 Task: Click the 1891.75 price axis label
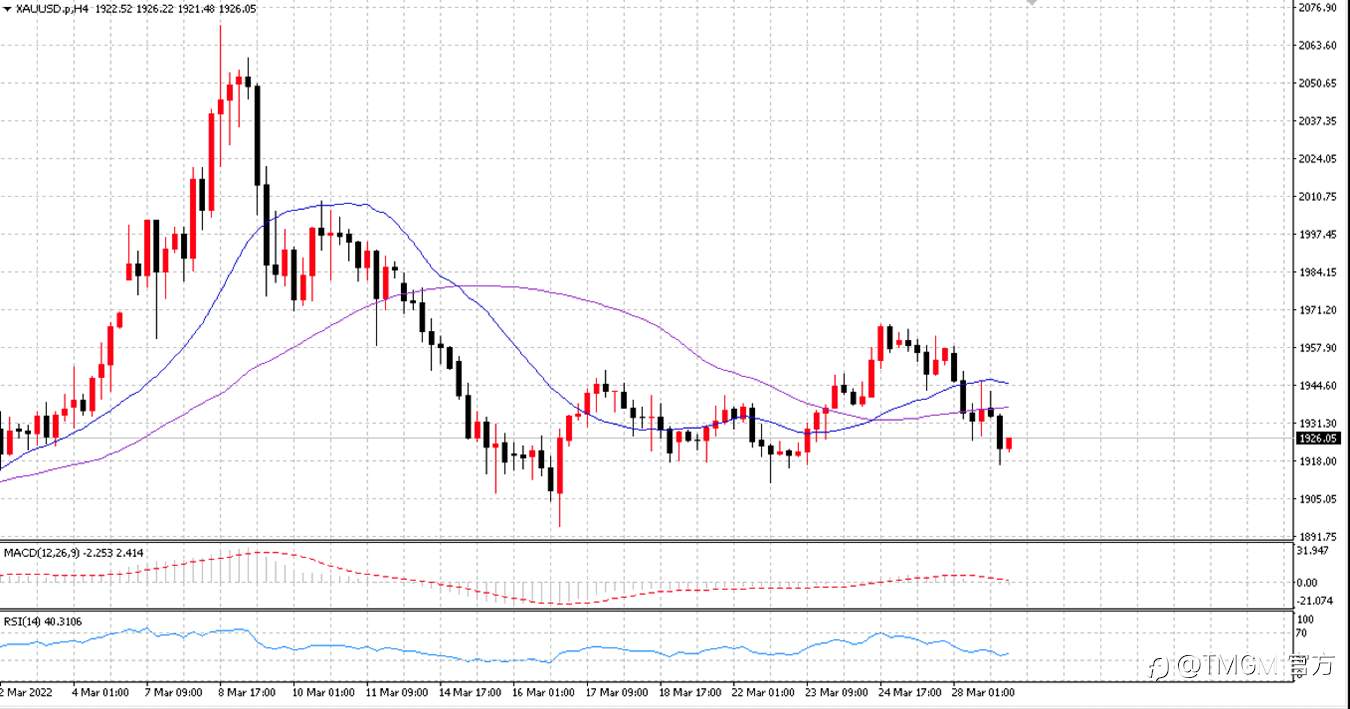click(x=1317, y=536)
